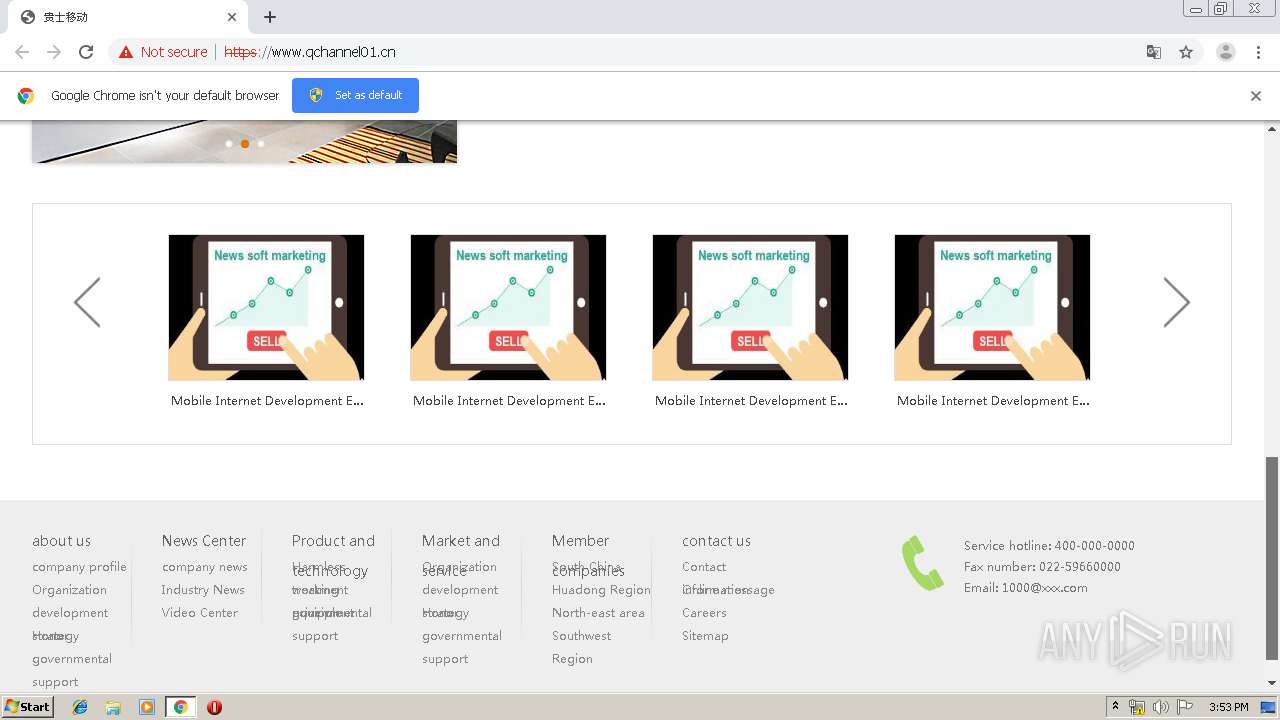Click the Action Center flag tray icon
Screen dimensions: 1280x720
tap(1185, 707)
